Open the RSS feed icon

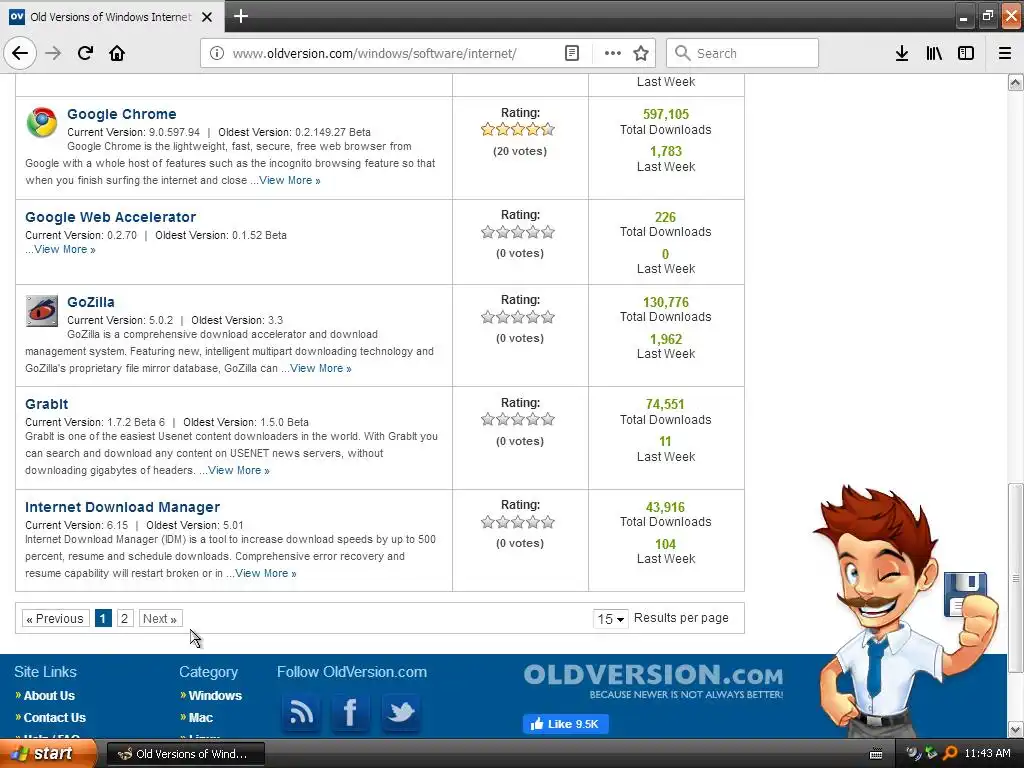click(x=301, y=712)
